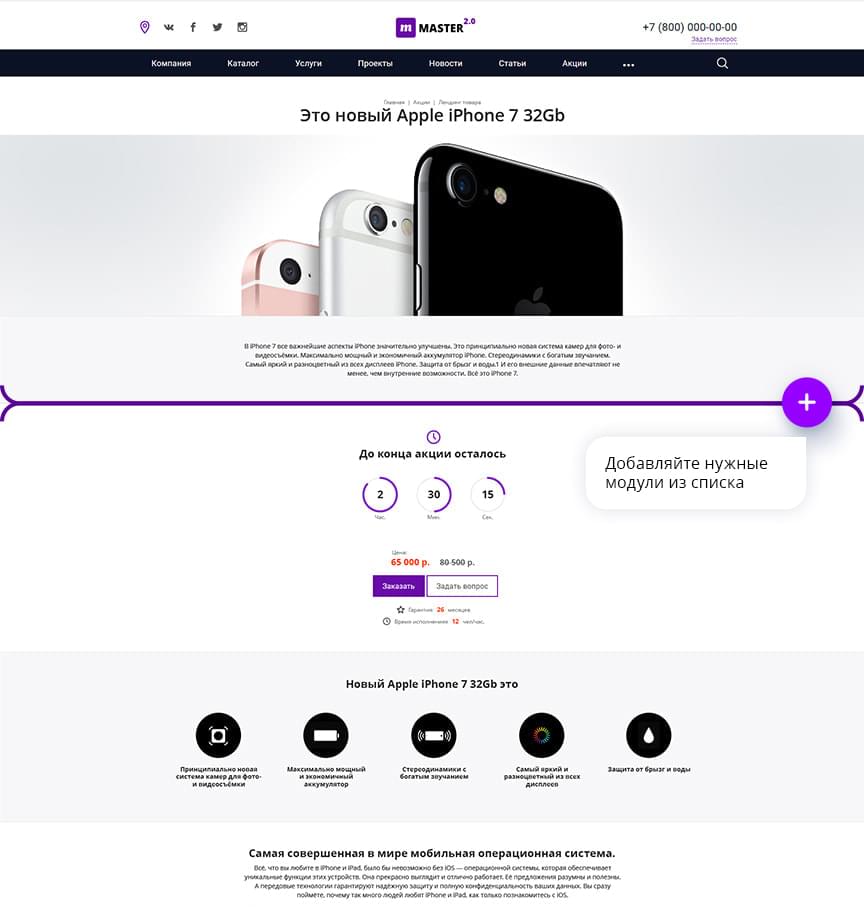Click the search magnifier icon
The width and height of the screenshot is (864, 920).
(722, 63)
